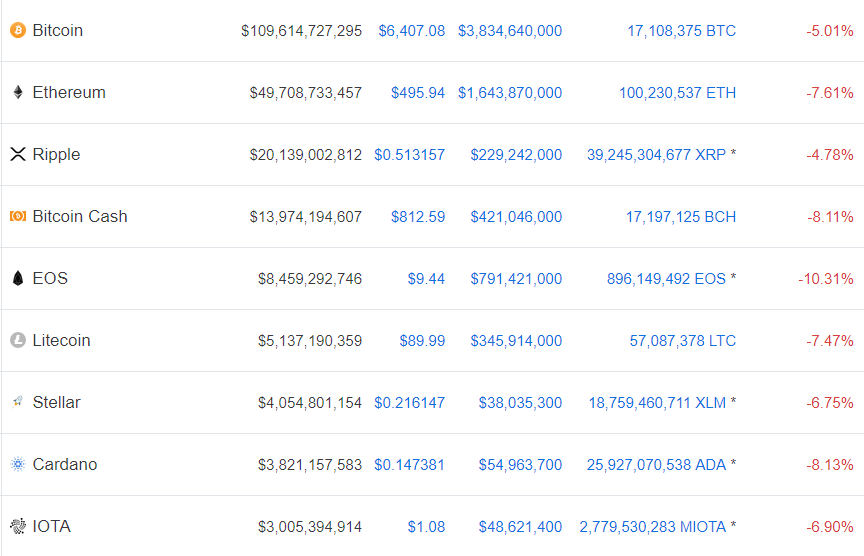Select Litecoin market cap $5,137,190,359
The width and height of the screenshot is (864, 556).
[x=310, y=341]
